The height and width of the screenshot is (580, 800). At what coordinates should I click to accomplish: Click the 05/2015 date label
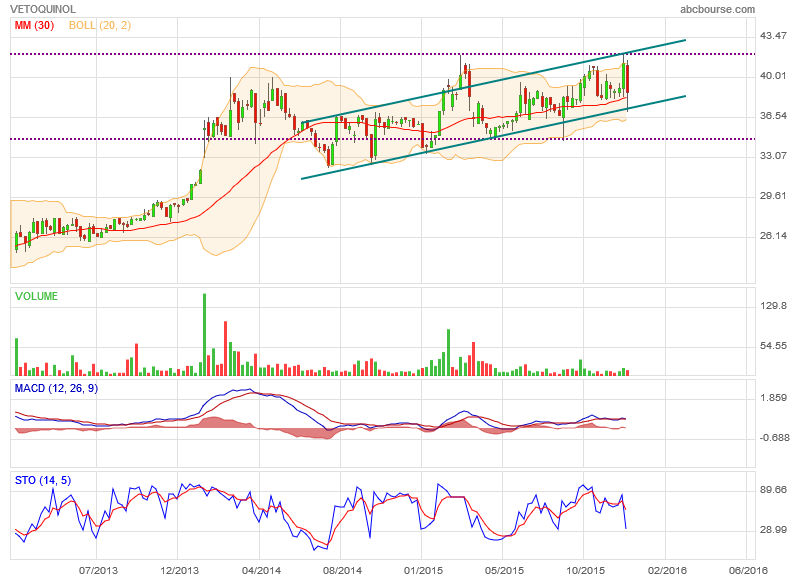504,570
